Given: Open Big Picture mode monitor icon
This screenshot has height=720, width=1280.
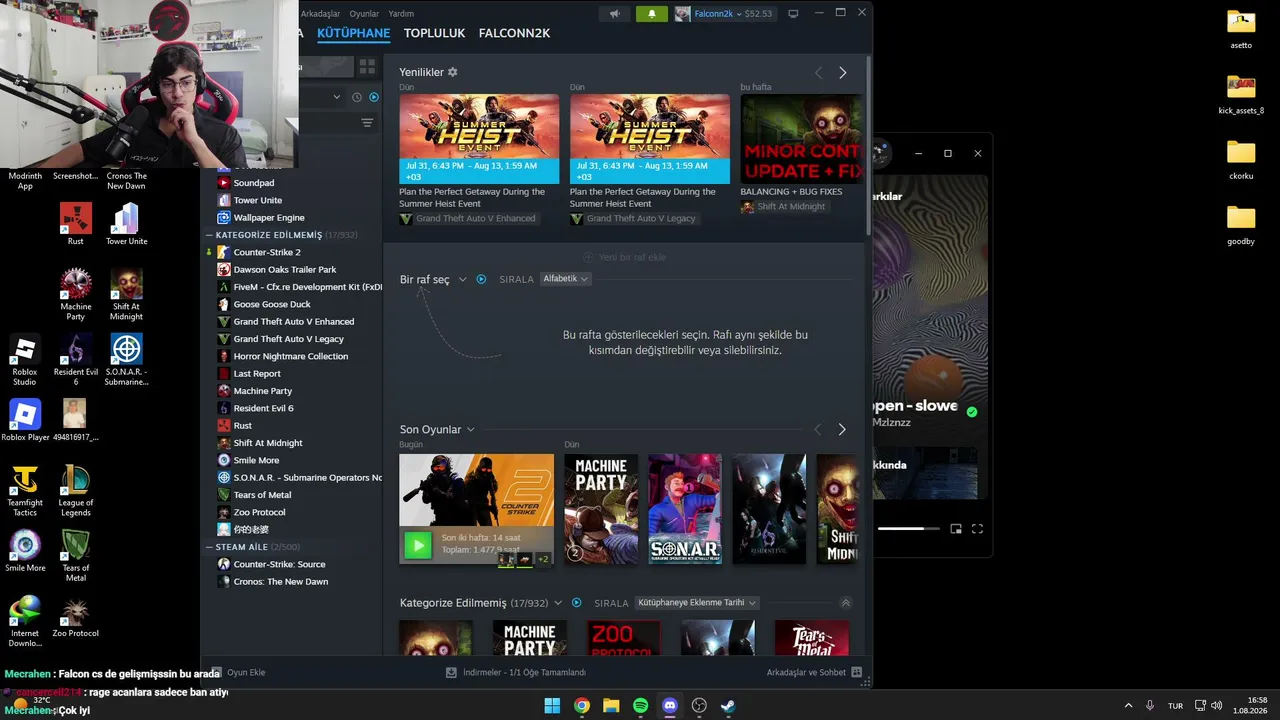Looking at the screenshot, I should point(793,14).
